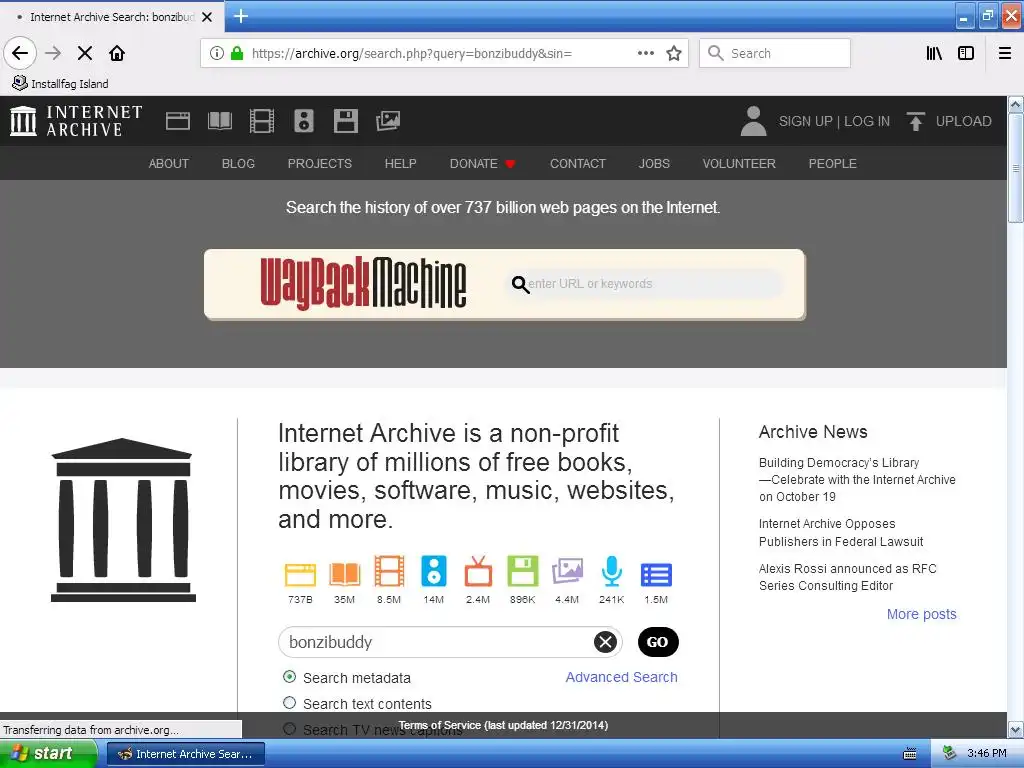Click SIGN UP | LOG IN link
The width and height of the screenshot is (1024, 768).
coord(834,121)
